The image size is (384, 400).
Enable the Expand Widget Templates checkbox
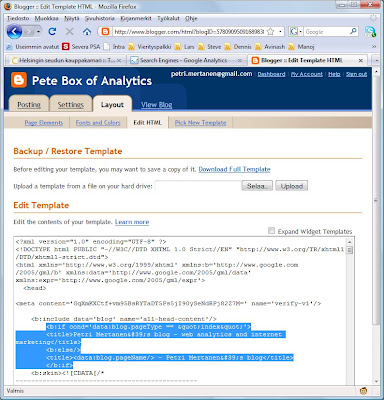[x=272, y=231]
